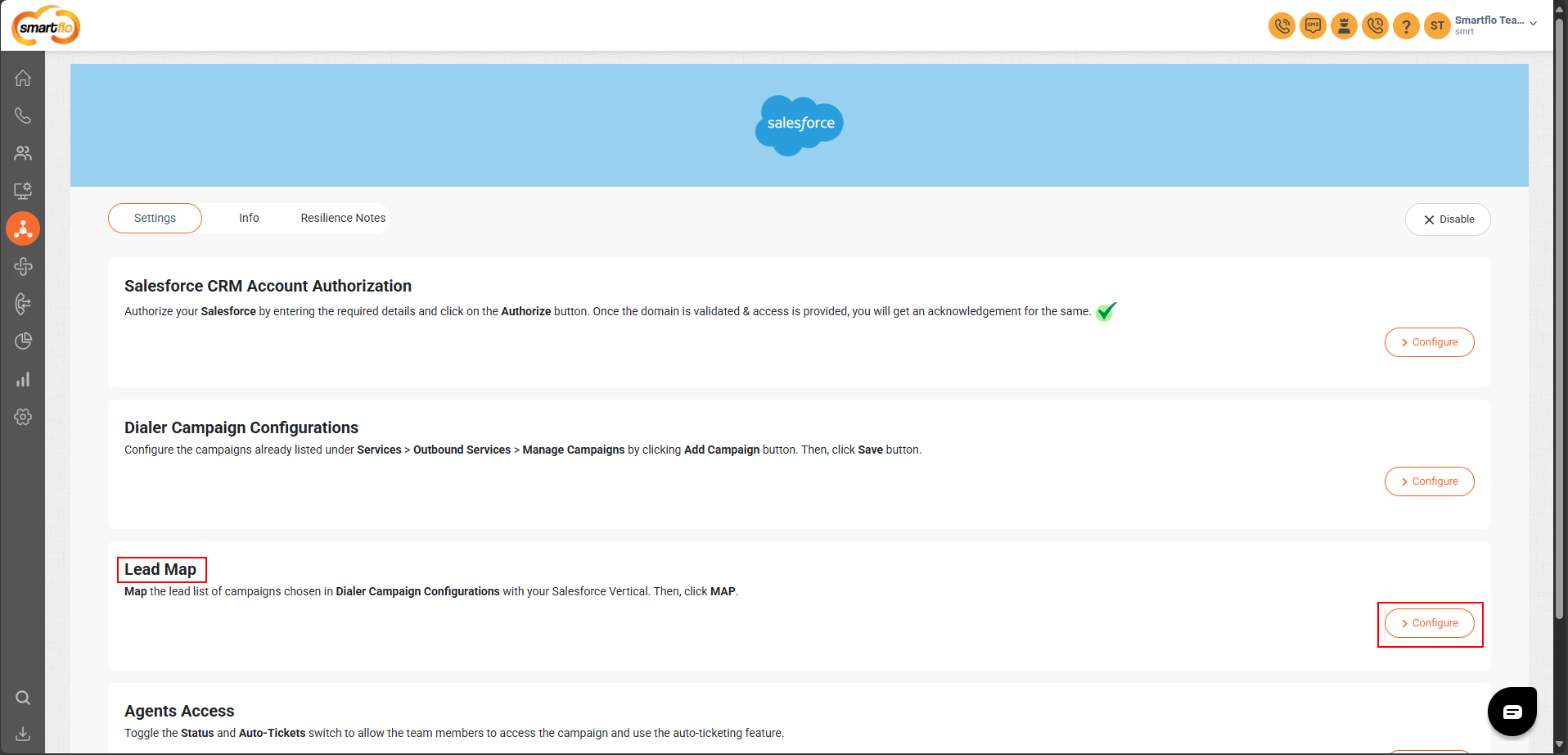The image size is (1568, 755).
Task: Select the highlighted integrations network icon
Action: click(23, 228)
